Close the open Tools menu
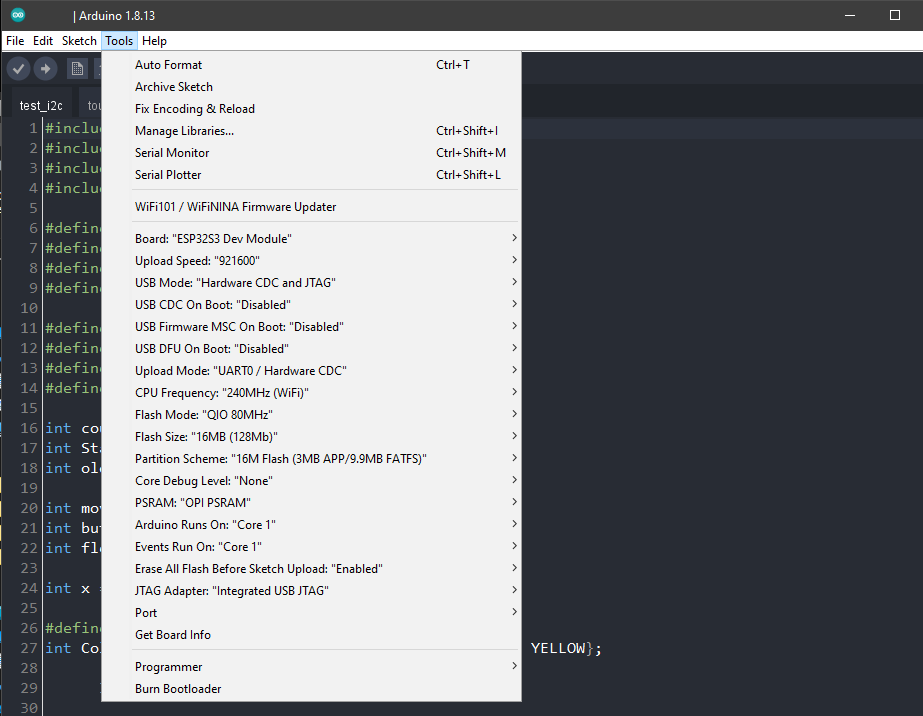This screenshot has height=716, width=923. click(x=119, y=41)
